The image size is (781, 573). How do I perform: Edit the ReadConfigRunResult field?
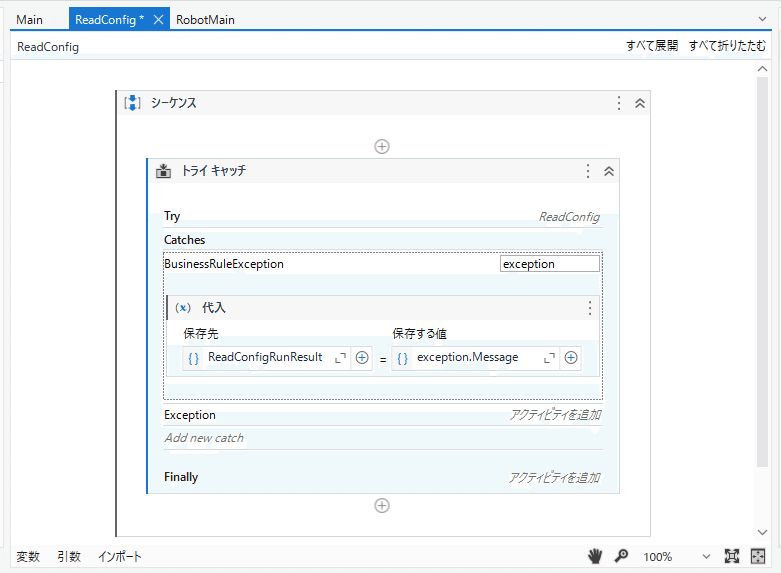tap(265, 358)
